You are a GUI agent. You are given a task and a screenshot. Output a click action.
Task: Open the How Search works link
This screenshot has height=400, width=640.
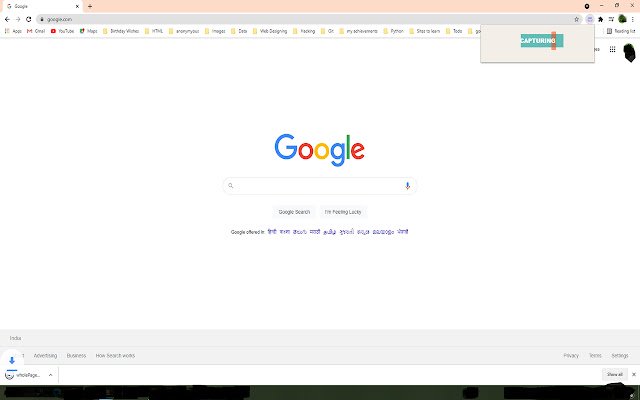pyautogui.click(x=115, y=356)
